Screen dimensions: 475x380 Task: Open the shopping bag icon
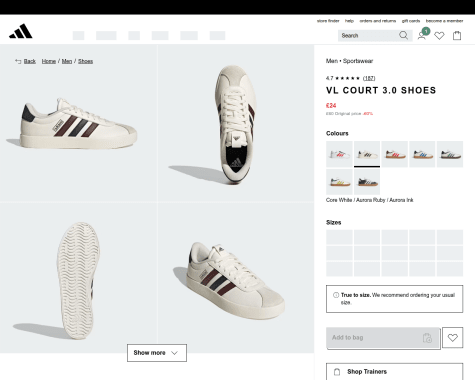[x=457, y=35]
